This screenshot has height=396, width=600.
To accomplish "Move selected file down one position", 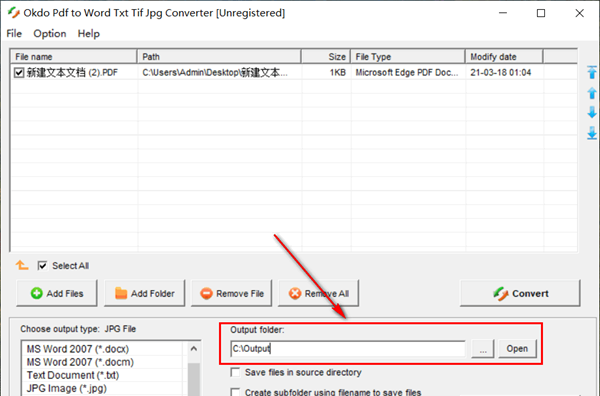I will (x=592, y=112).
